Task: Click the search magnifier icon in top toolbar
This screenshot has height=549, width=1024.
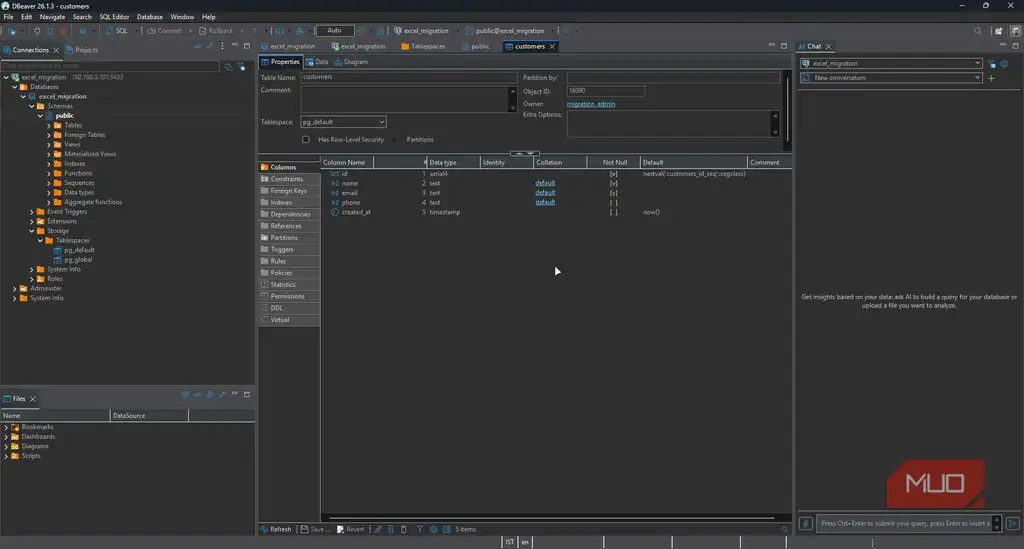Action: click(978, 31)
